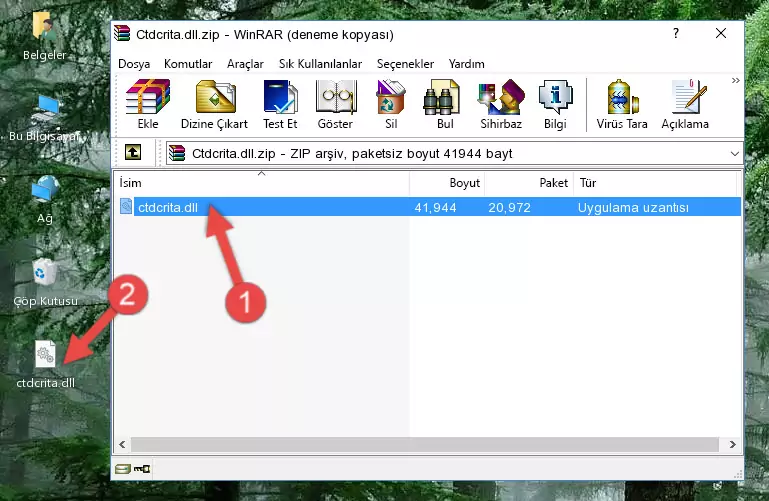769x501 pixels.
Task: Open the Seçenekler menu
Action: coord(405,64)
